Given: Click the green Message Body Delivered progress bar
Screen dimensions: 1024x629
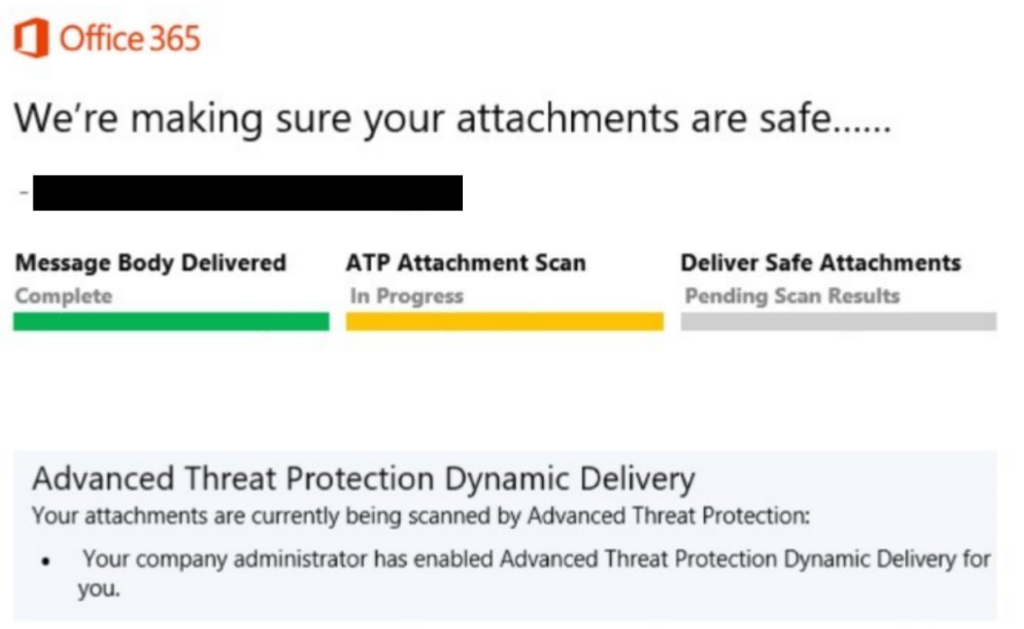Looking at the screenshot, I should (171, 321).
